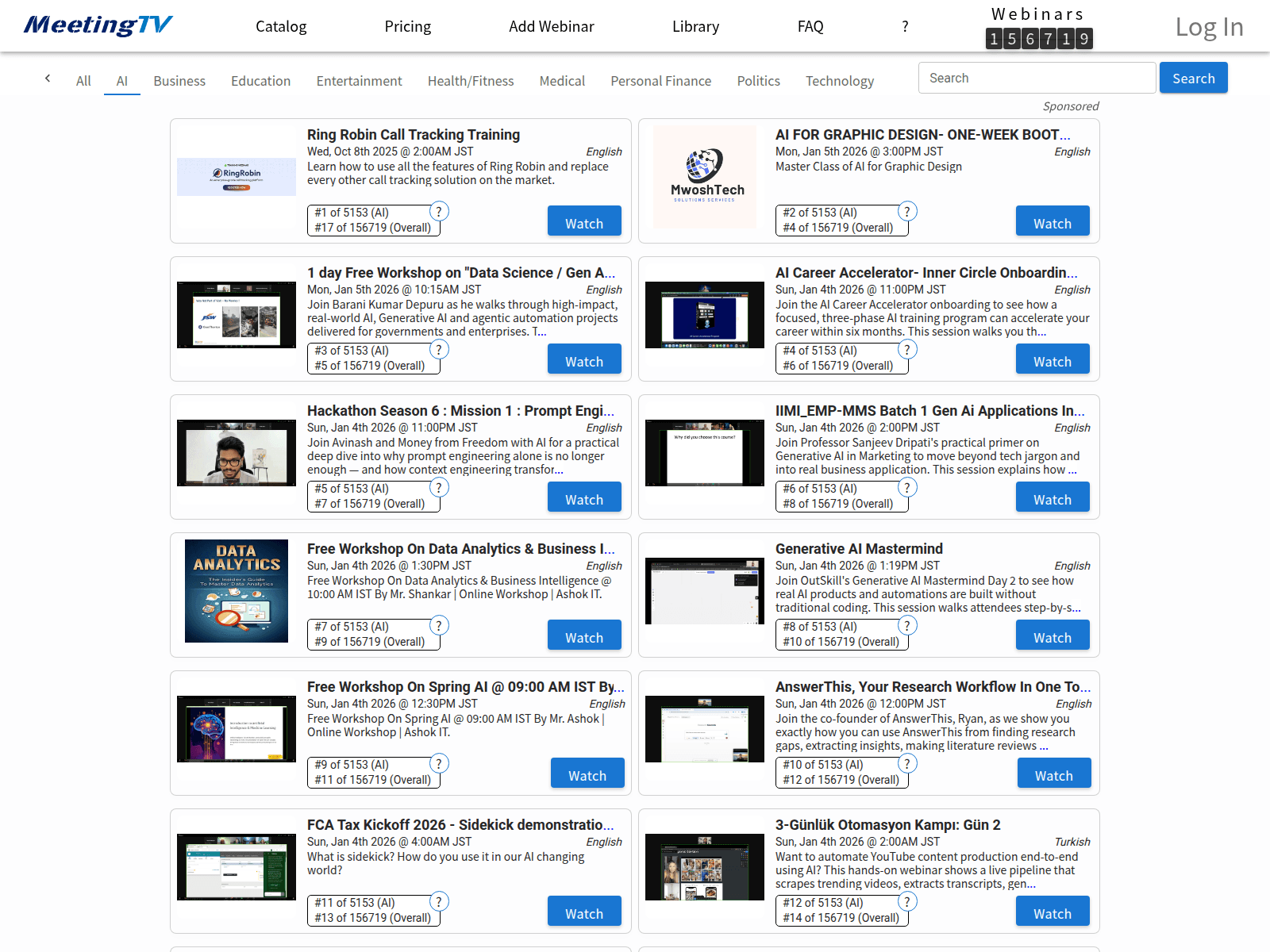Viewport: 1270px width, 952px height.
Task: Open Add Webinar from the navigation
Action: pos(552,26)
